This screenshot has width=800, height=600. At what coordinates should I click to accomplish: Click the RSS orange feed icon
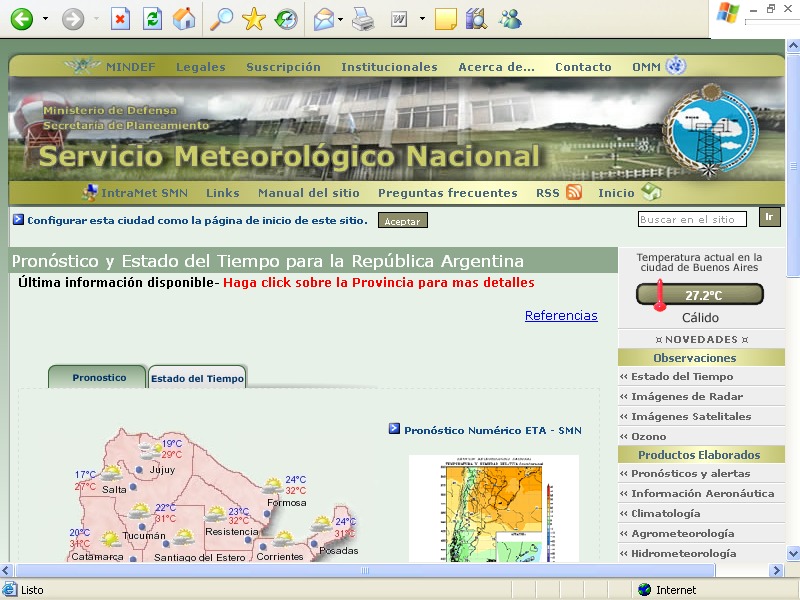point(574,192)
